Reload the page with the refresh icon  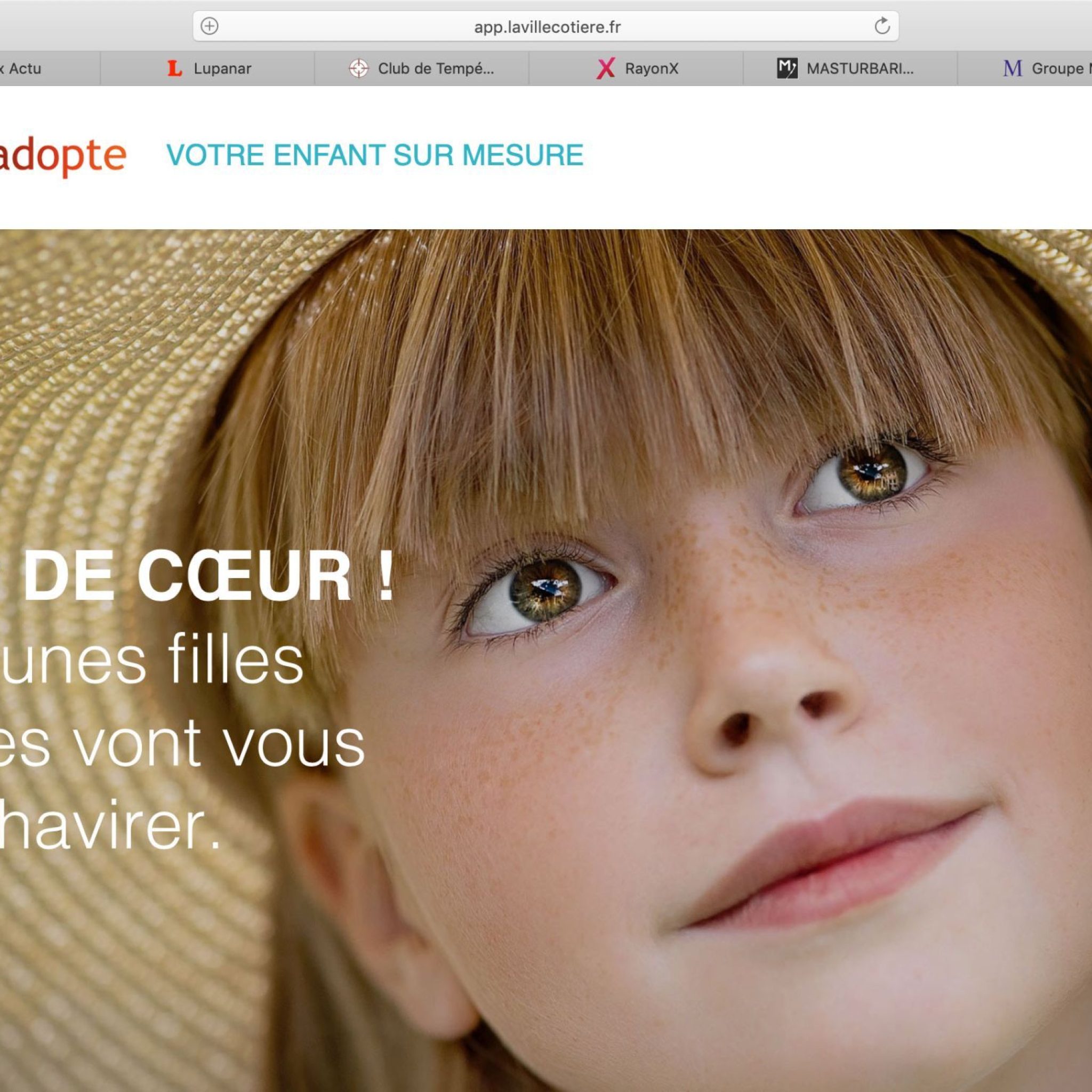pyautogui.click(x=882, y=26)
